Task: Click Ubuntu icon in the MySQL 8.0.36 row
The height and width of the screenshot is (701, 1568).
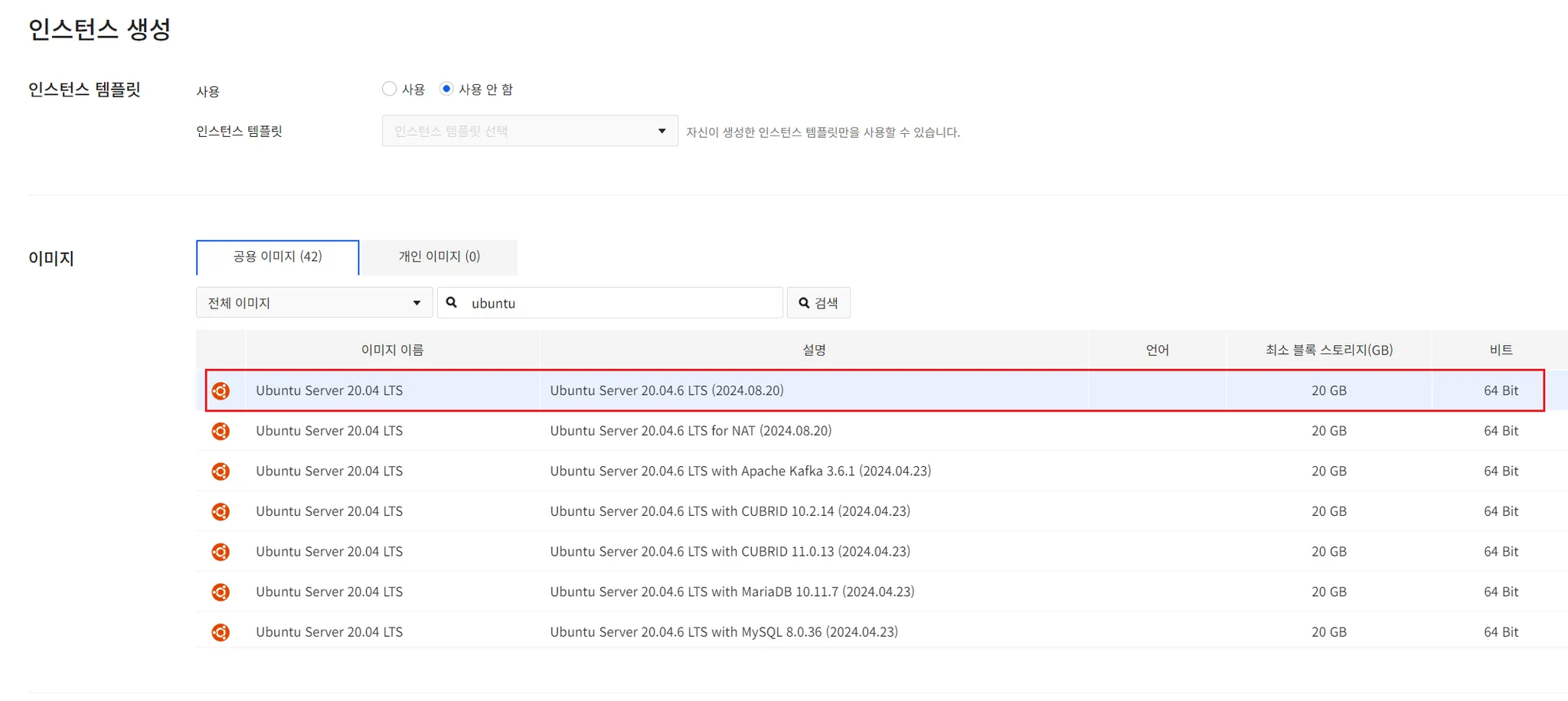Action: pos(220,632)
